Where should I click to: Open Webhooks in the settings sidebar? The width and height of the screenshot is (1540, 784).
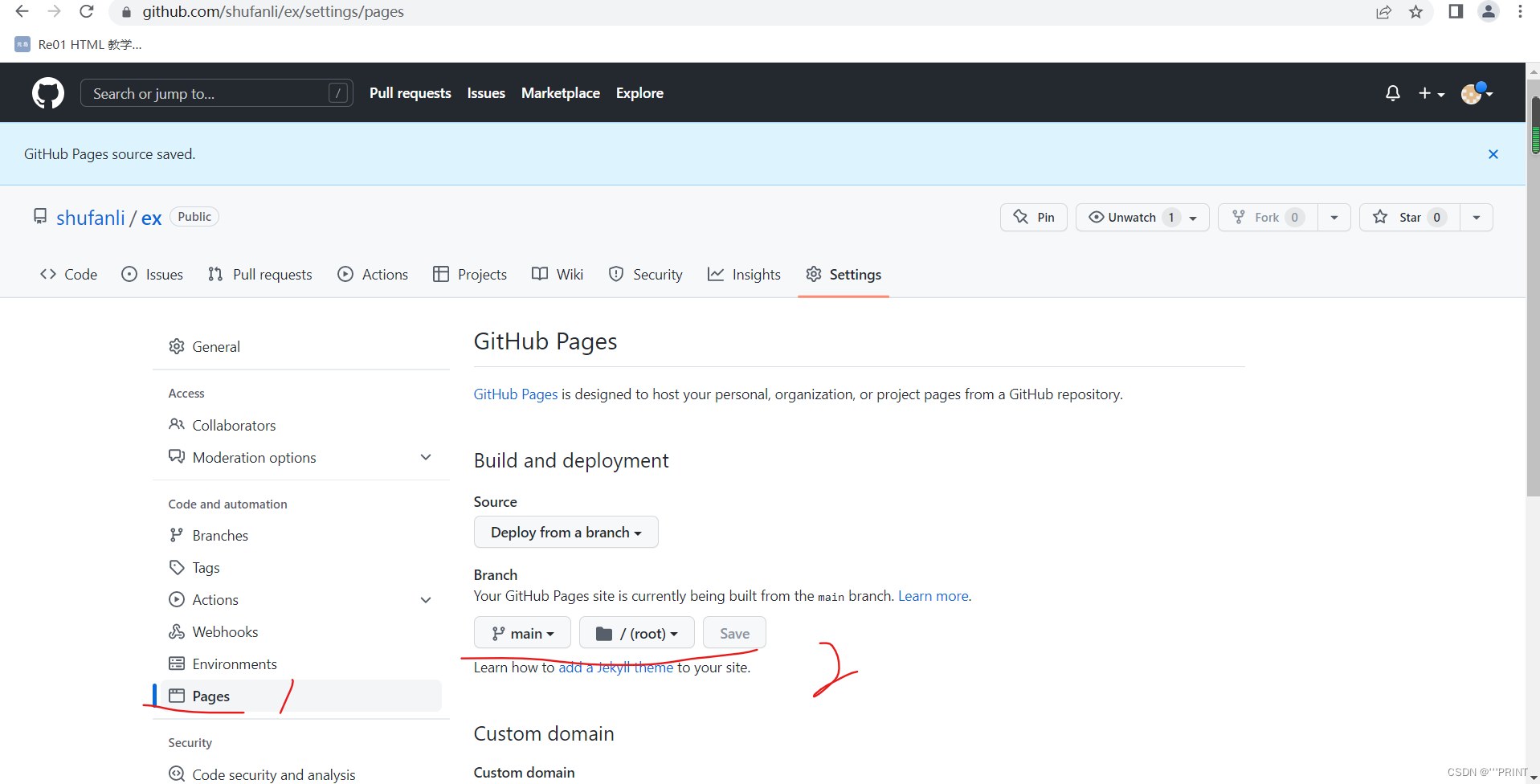pyautogui.click(x=225, y=632)
